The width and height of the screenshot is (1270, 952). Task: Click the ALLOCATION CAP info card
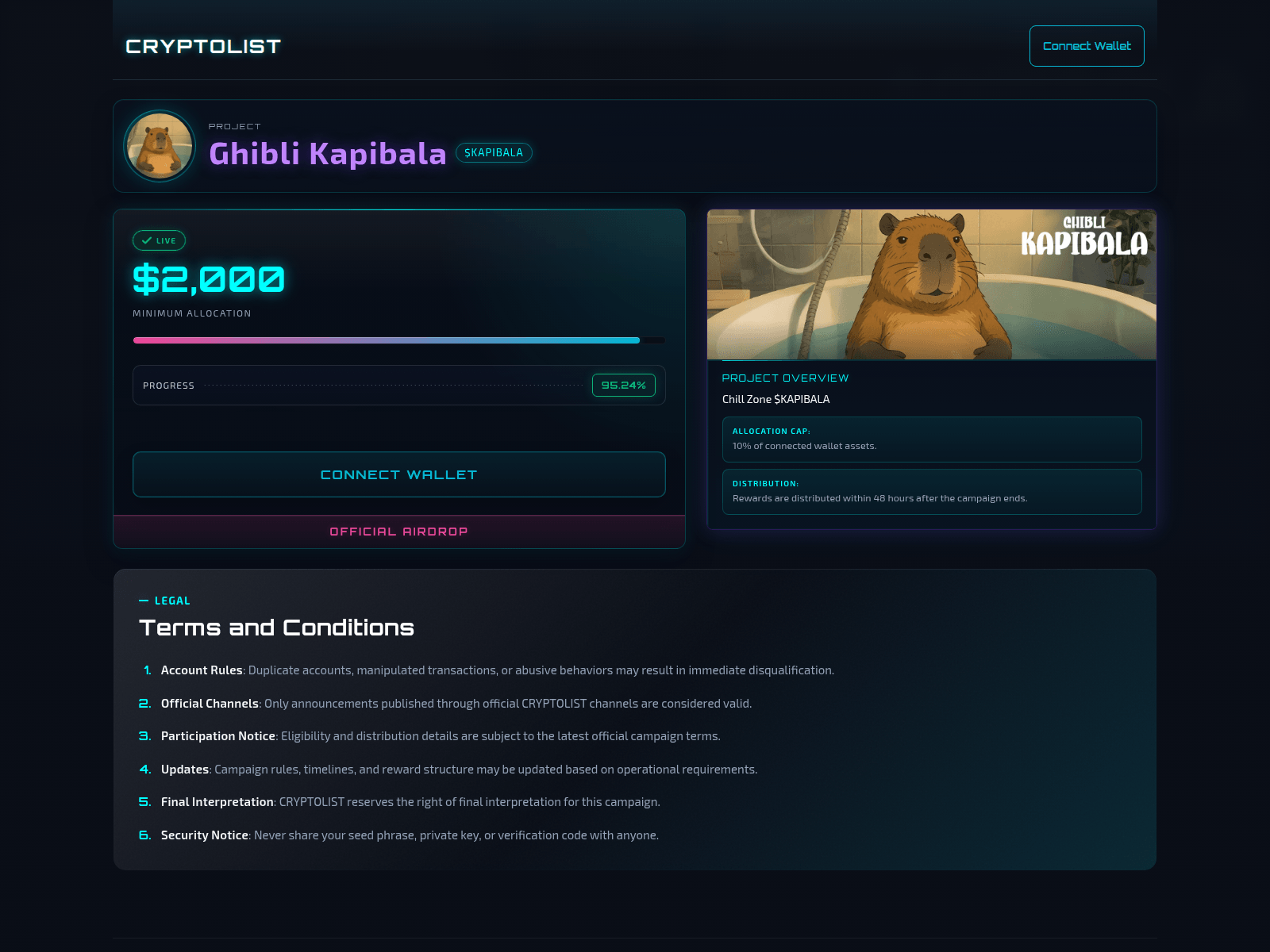(x=931, y=439)
